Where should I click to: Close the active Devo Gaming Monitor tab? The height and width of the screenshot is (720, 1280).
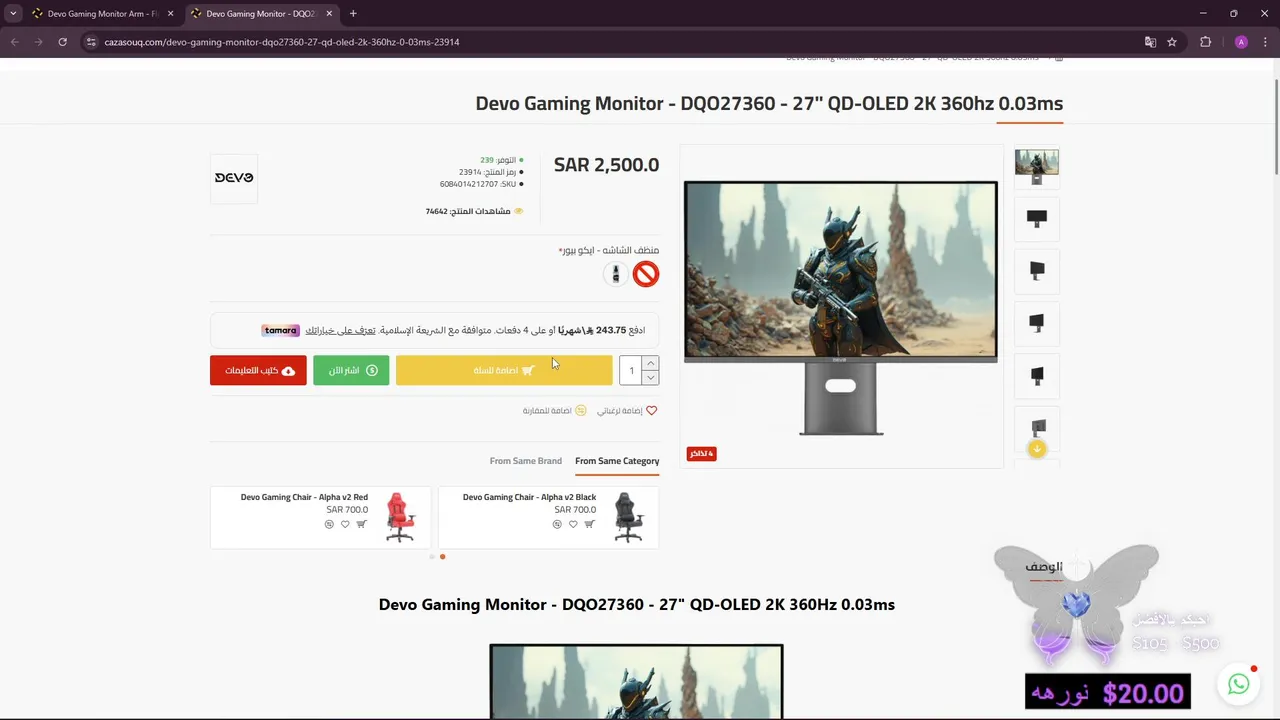tap(329, 14)
